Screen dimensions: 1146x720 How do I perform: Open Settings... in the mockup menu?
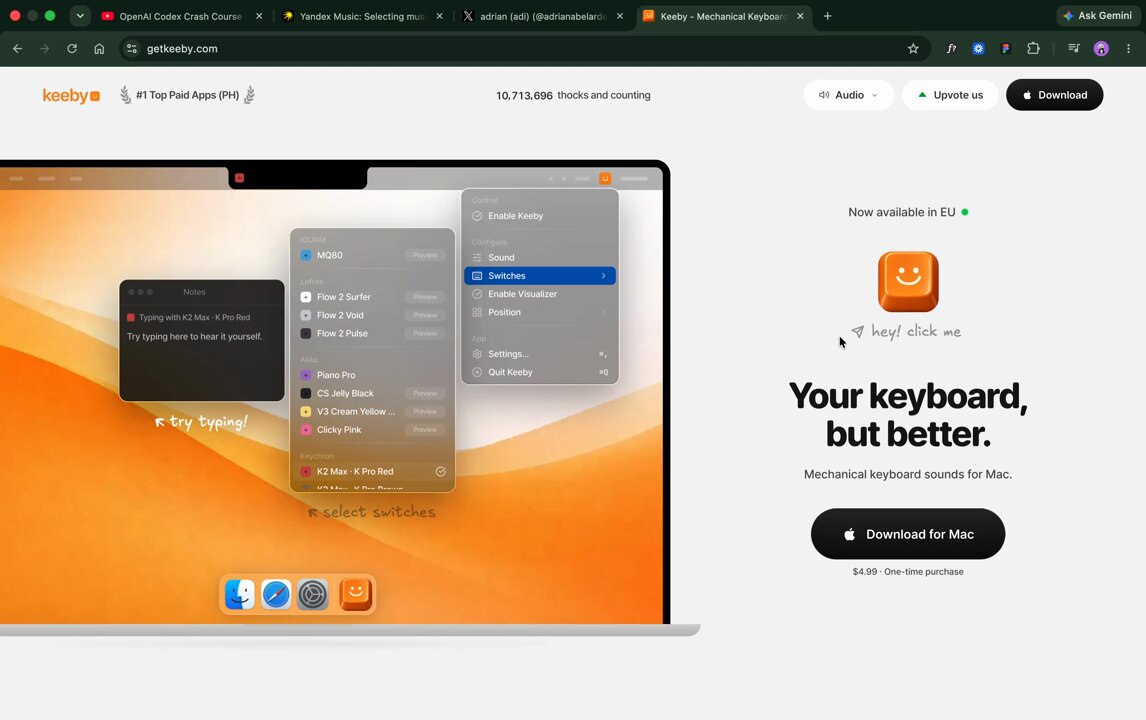pyautogui.click(x=540, y=354)
